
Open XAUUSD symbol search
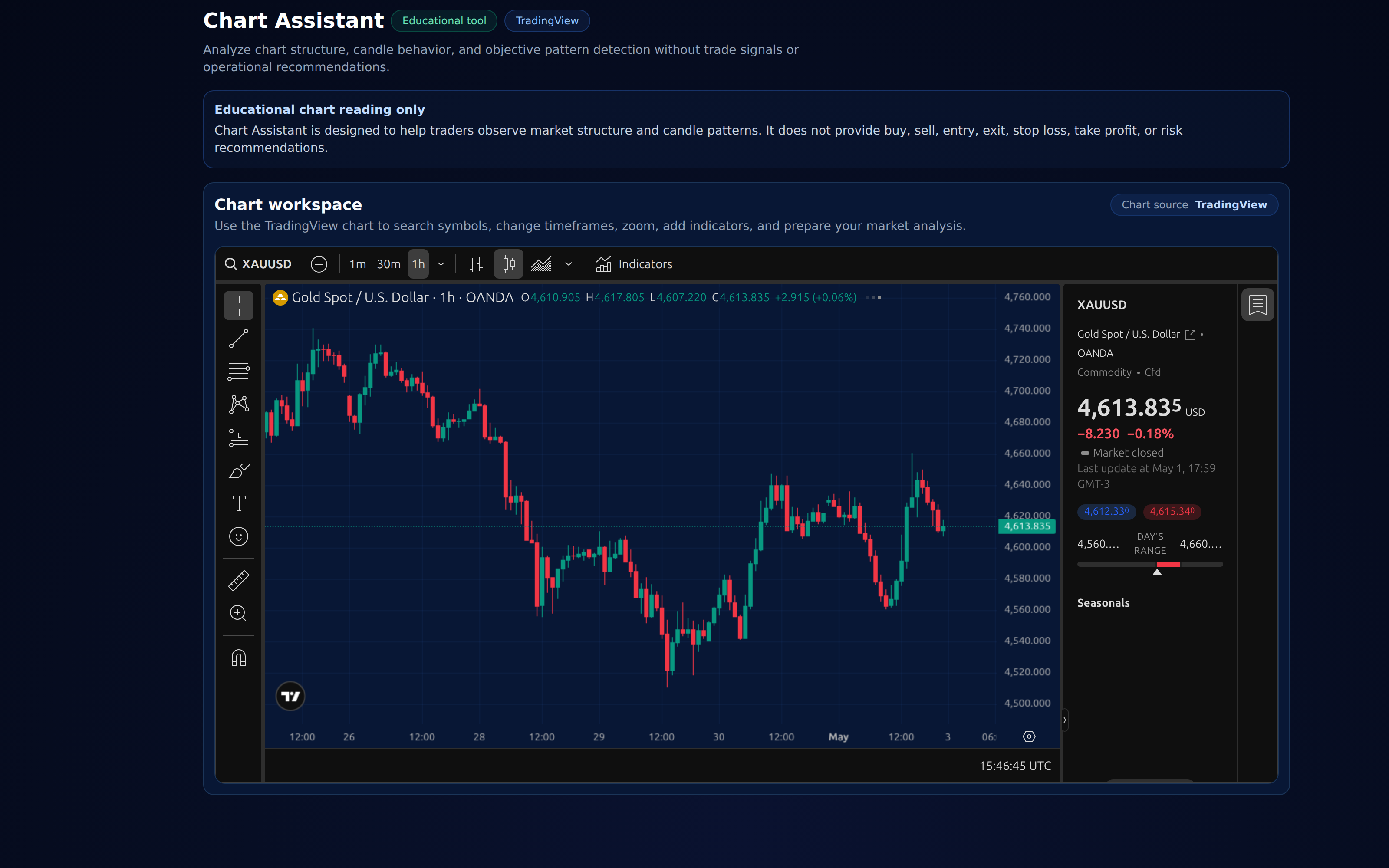click(x=258, y=264)
